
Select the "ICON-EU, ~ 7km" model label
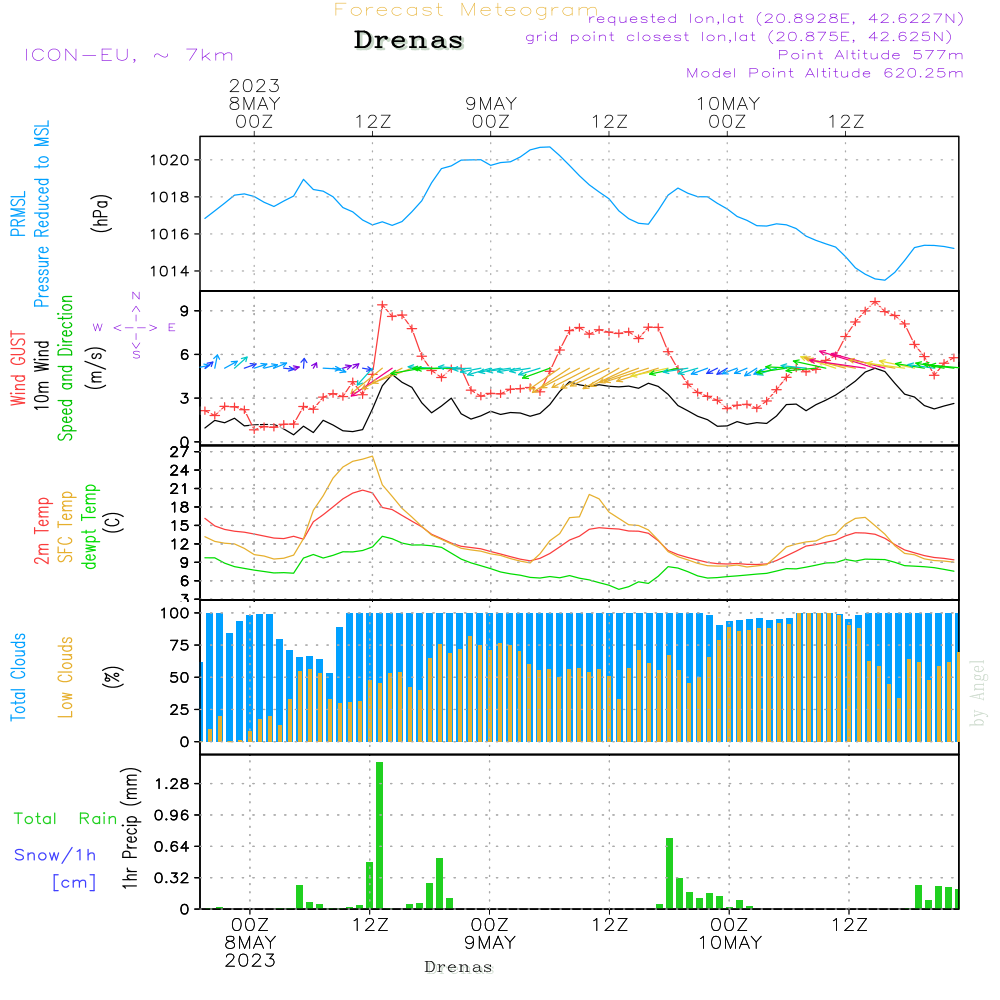click(x=129, y=55)
